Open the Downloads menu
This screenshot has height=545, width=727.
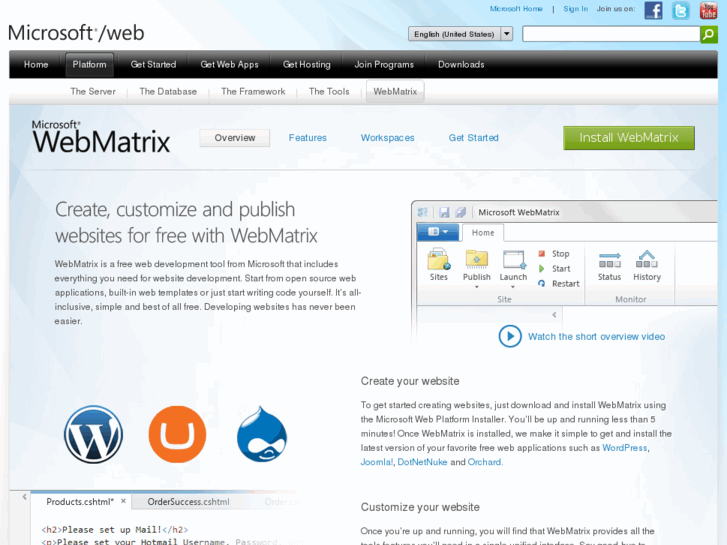pyautogui.click(x=461, y=64)
